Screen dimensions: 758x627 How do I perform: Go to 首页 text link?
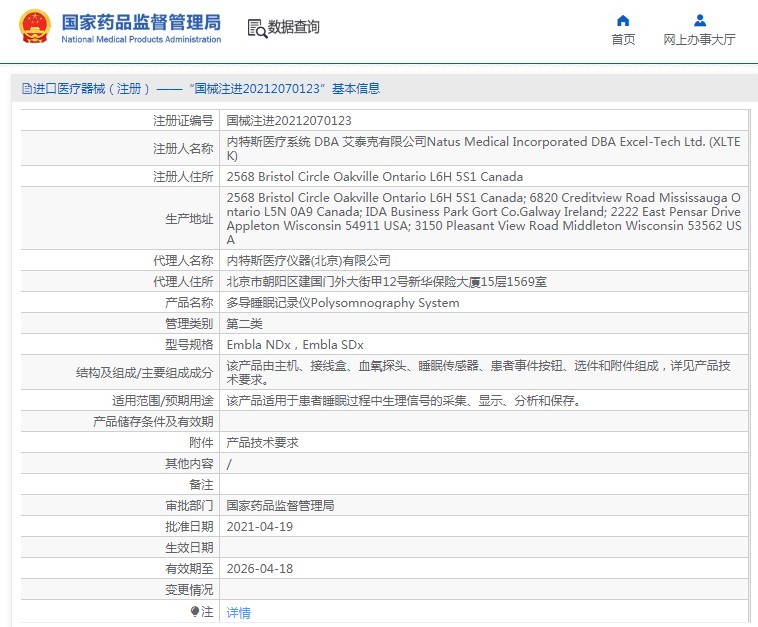click(x=623, y=40)
